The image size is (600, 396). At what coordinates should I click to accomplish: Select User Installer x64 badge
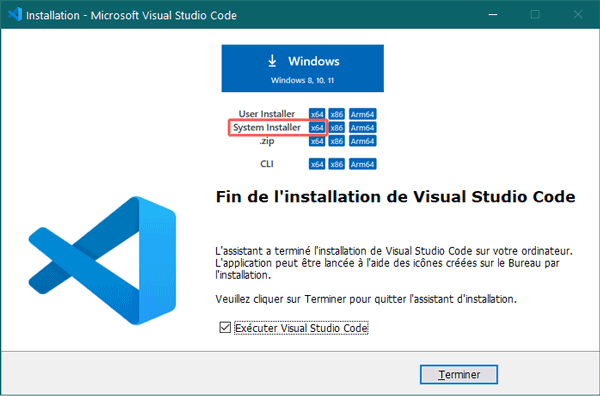tap(317, 114)
